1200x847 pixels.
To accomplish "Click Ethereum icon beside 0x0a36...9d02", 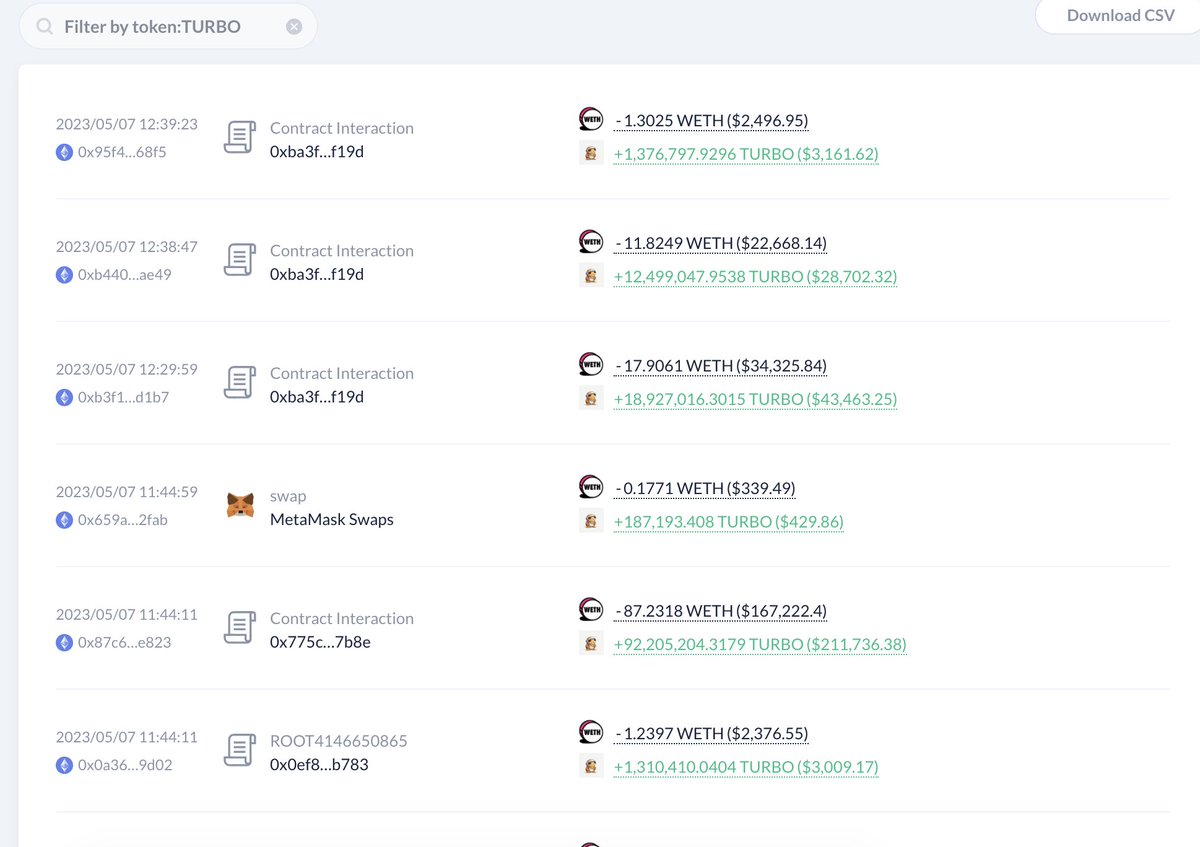I will tap(64, 765).
